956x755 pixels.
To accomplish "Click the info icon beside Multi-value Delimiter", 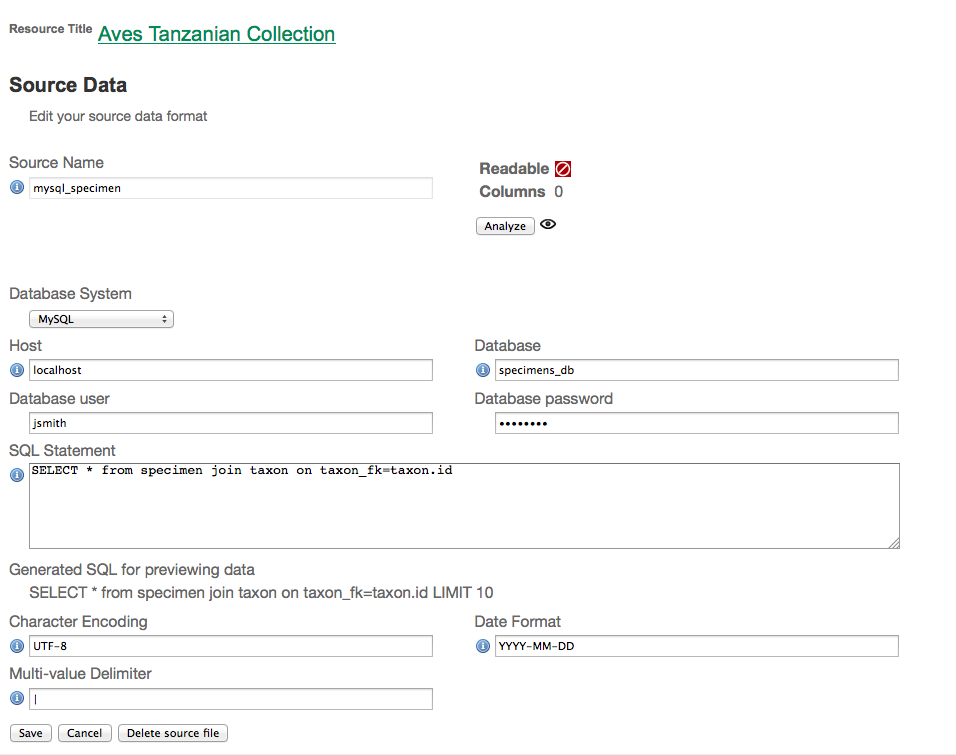I will pos(17,698).
